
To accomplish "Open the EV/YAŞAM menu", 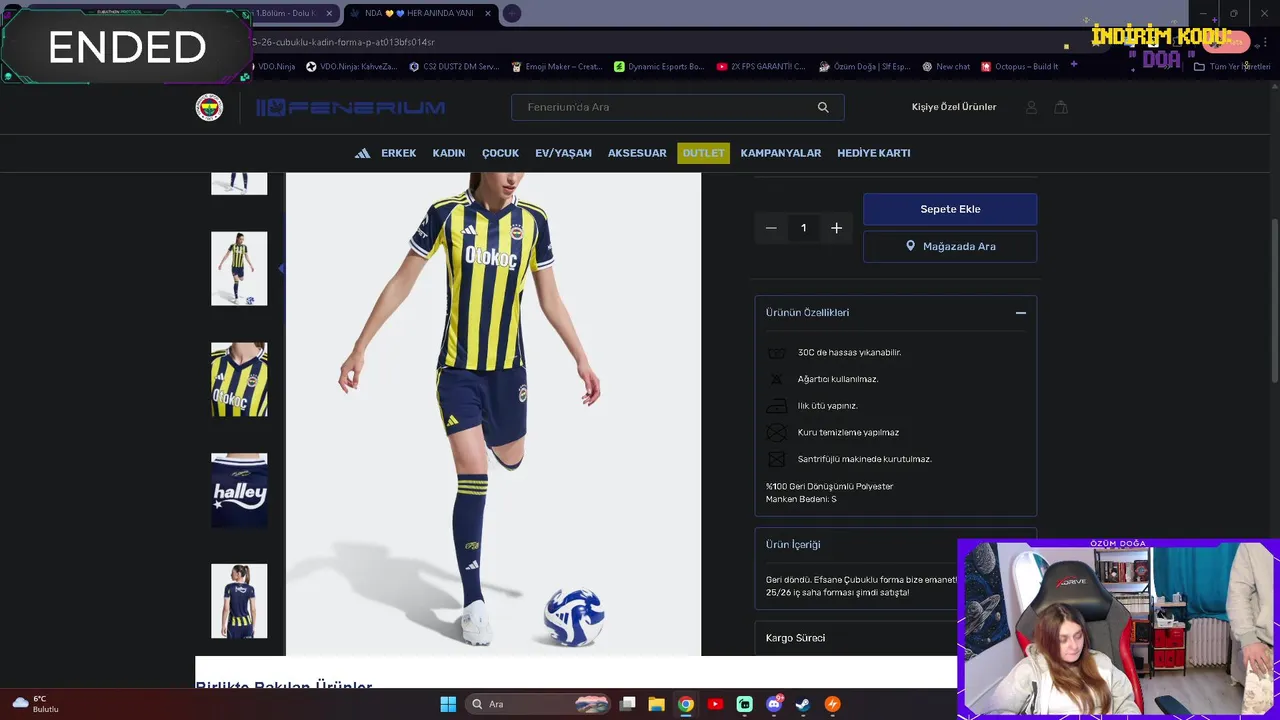I will click(563, 153).
